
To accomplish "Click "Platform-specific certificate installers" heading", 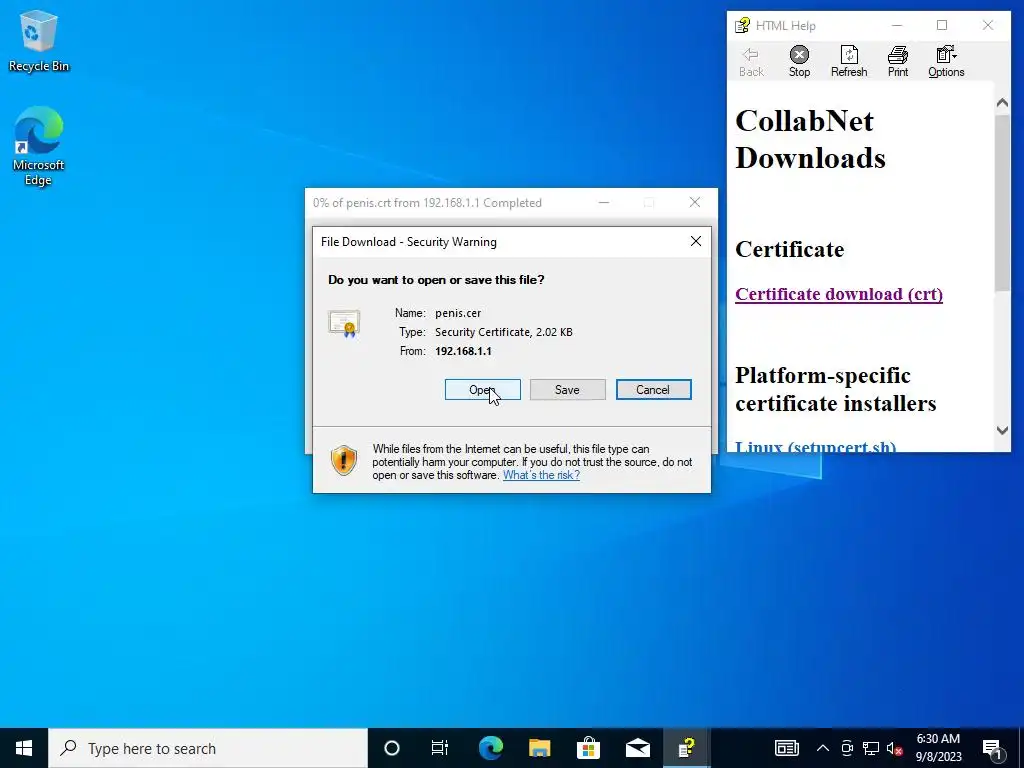I will pos(836,389).
